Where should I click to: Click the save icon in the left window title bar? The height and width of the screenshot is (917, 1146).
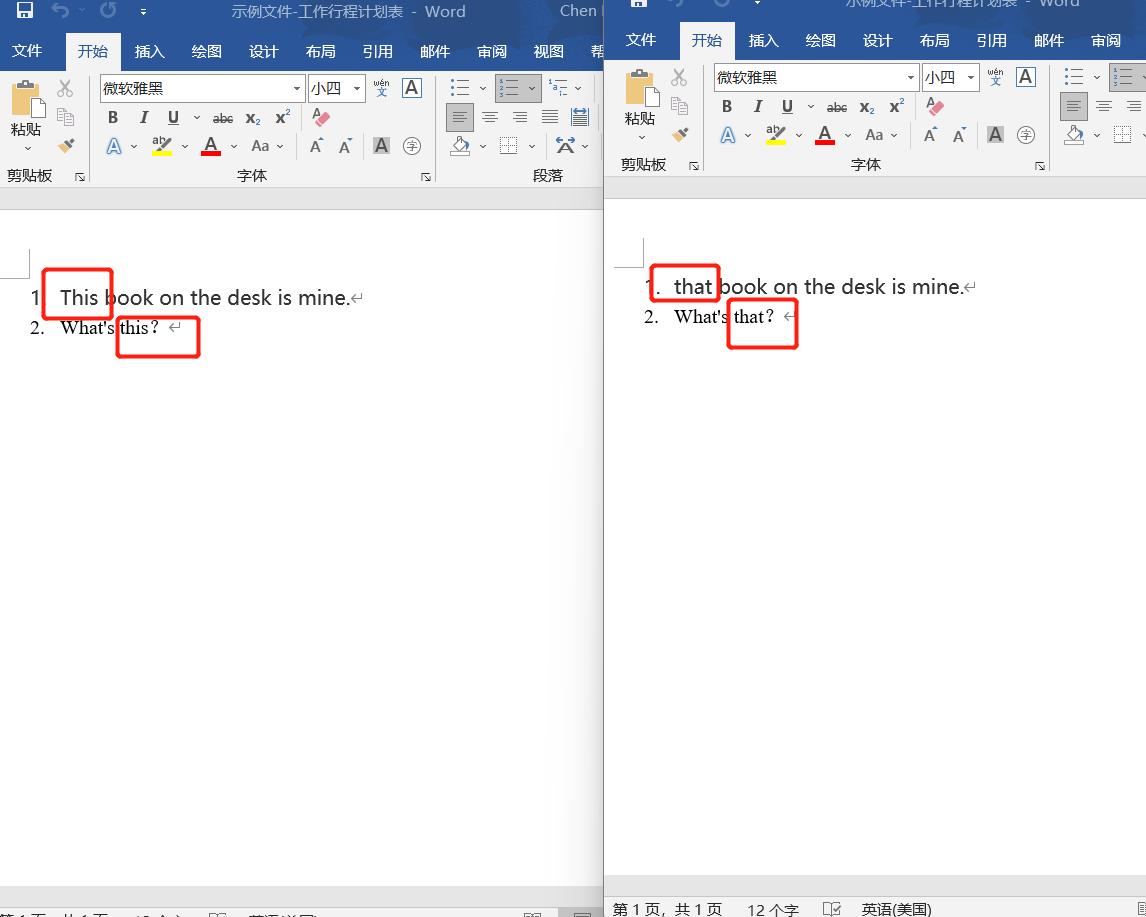pos(25,12)
